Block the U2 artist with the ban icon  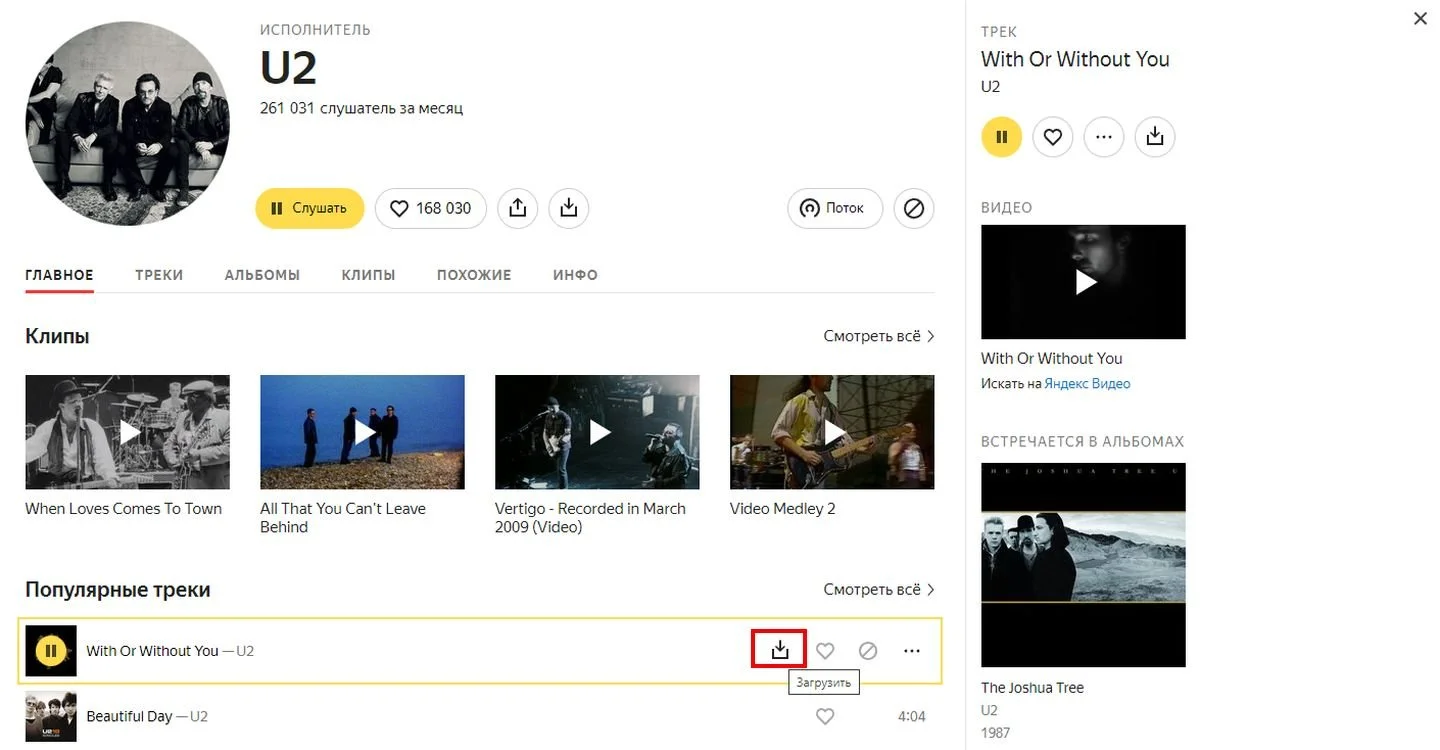[x=914, y=208]
